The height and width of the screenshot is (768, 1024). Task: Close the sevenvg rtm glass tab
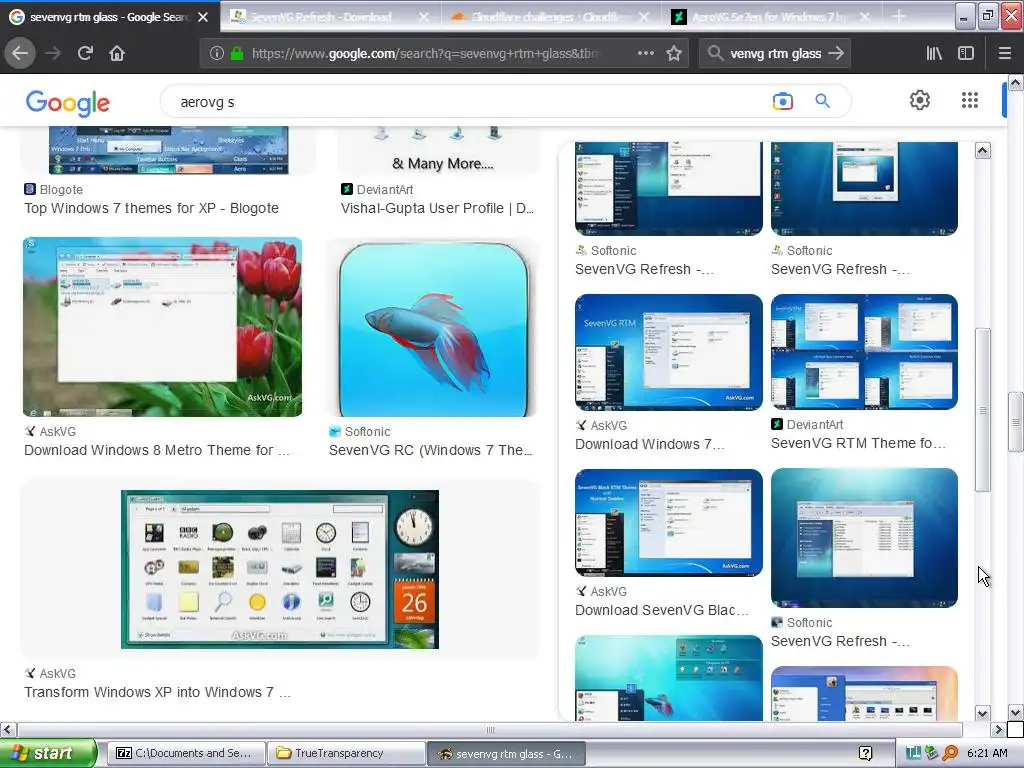click(203, 17)
